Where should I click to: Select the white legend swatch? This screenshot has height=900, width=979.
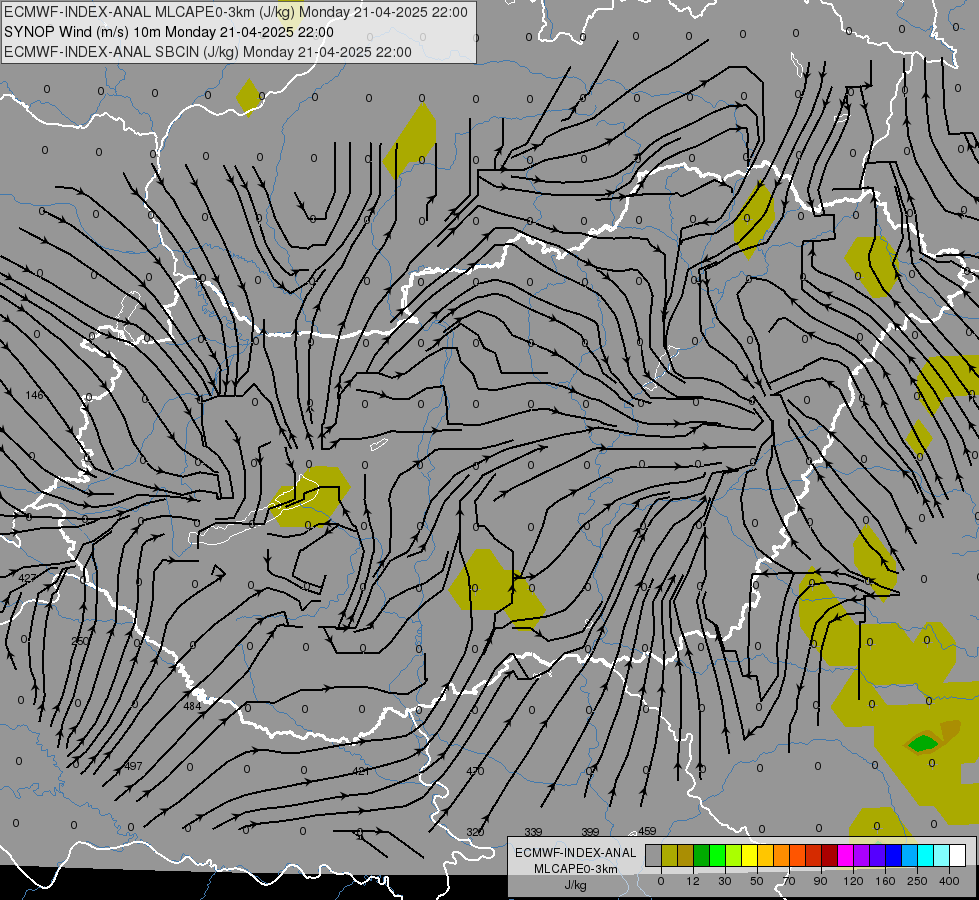pos(957,855)
